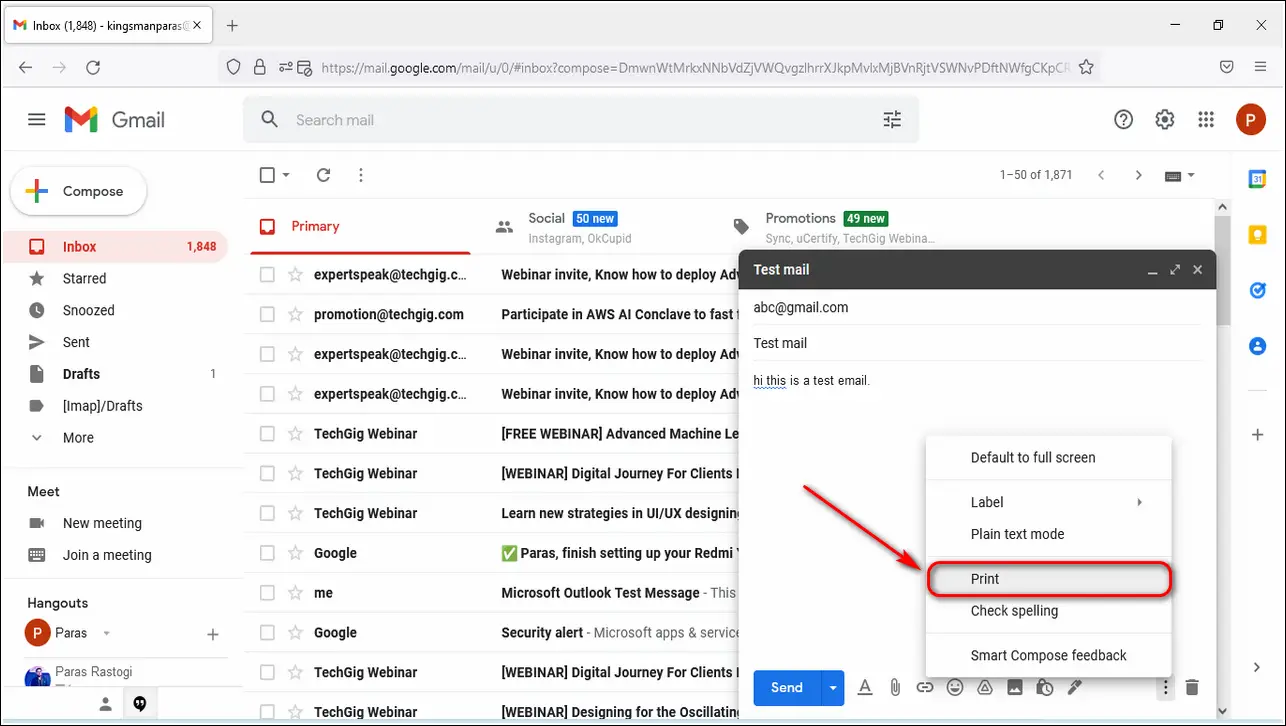The image size is (1286, 726).
Task: Star the Learn new strategies in UI/UX email
Action: coord(295,513)
